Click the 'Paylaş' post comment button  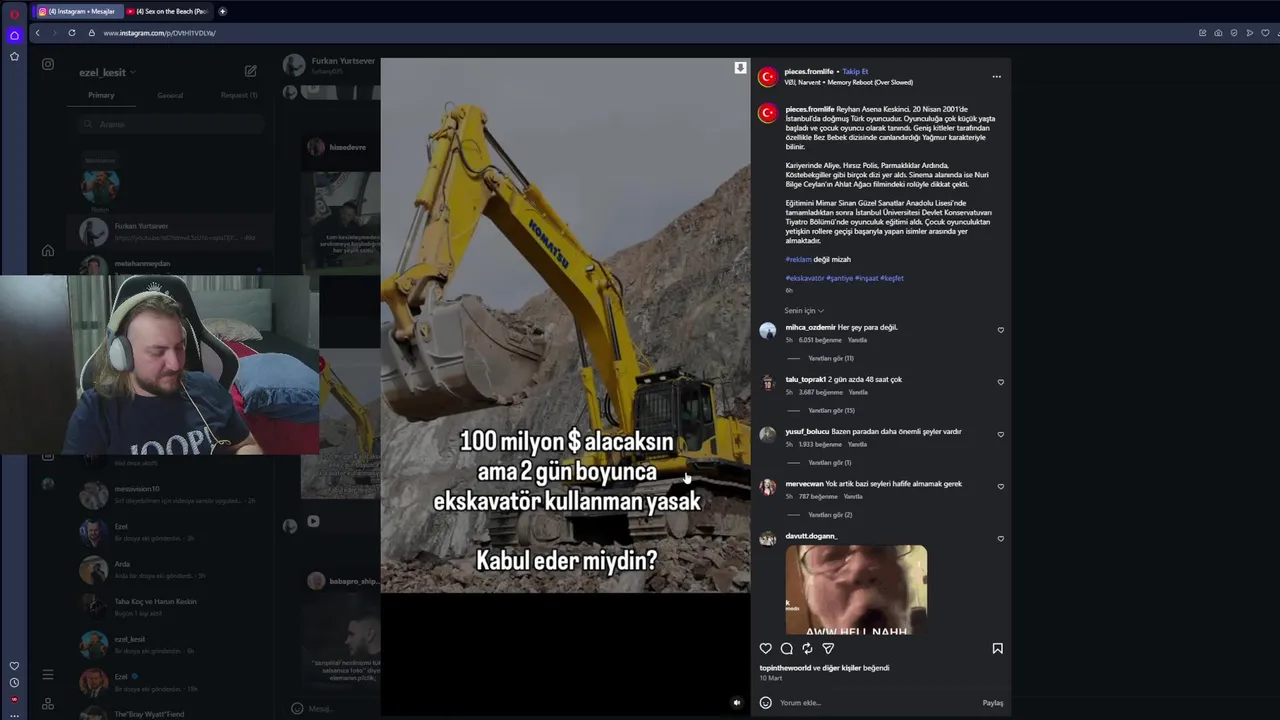[993, 702]
